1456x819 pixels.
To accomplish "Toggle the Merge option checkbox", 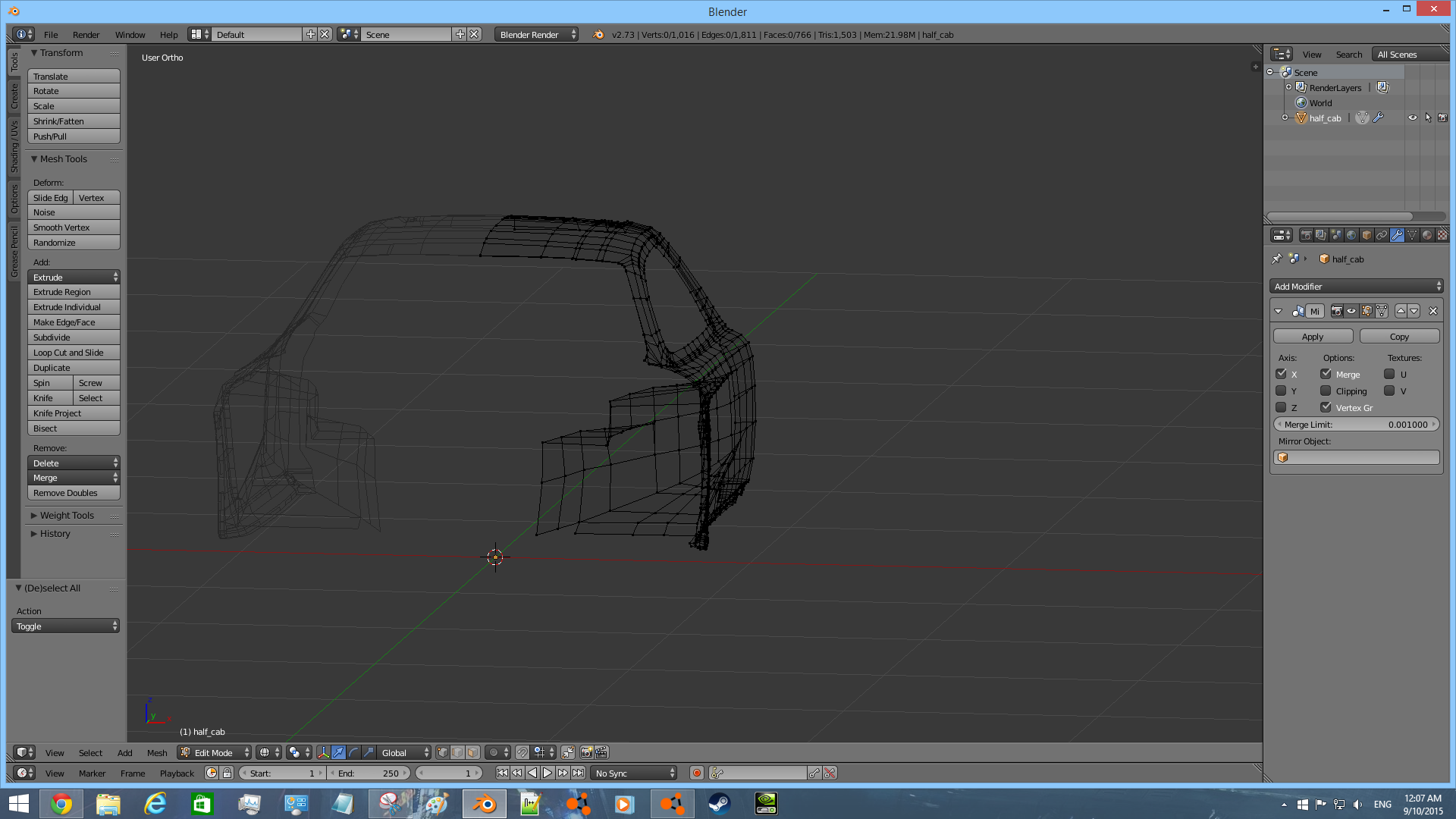I will pos(1326,374).
